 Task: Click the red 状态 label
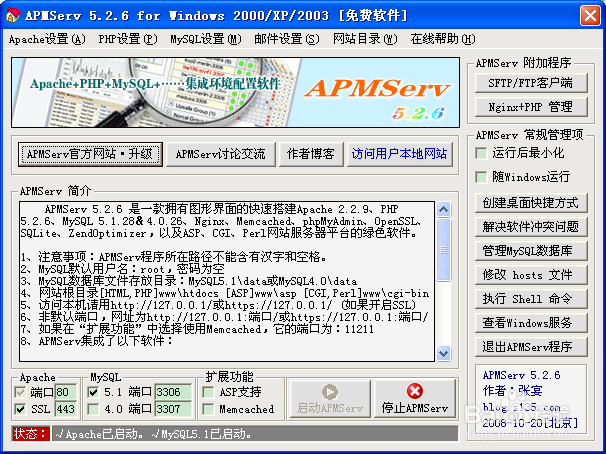pos(31,434)
